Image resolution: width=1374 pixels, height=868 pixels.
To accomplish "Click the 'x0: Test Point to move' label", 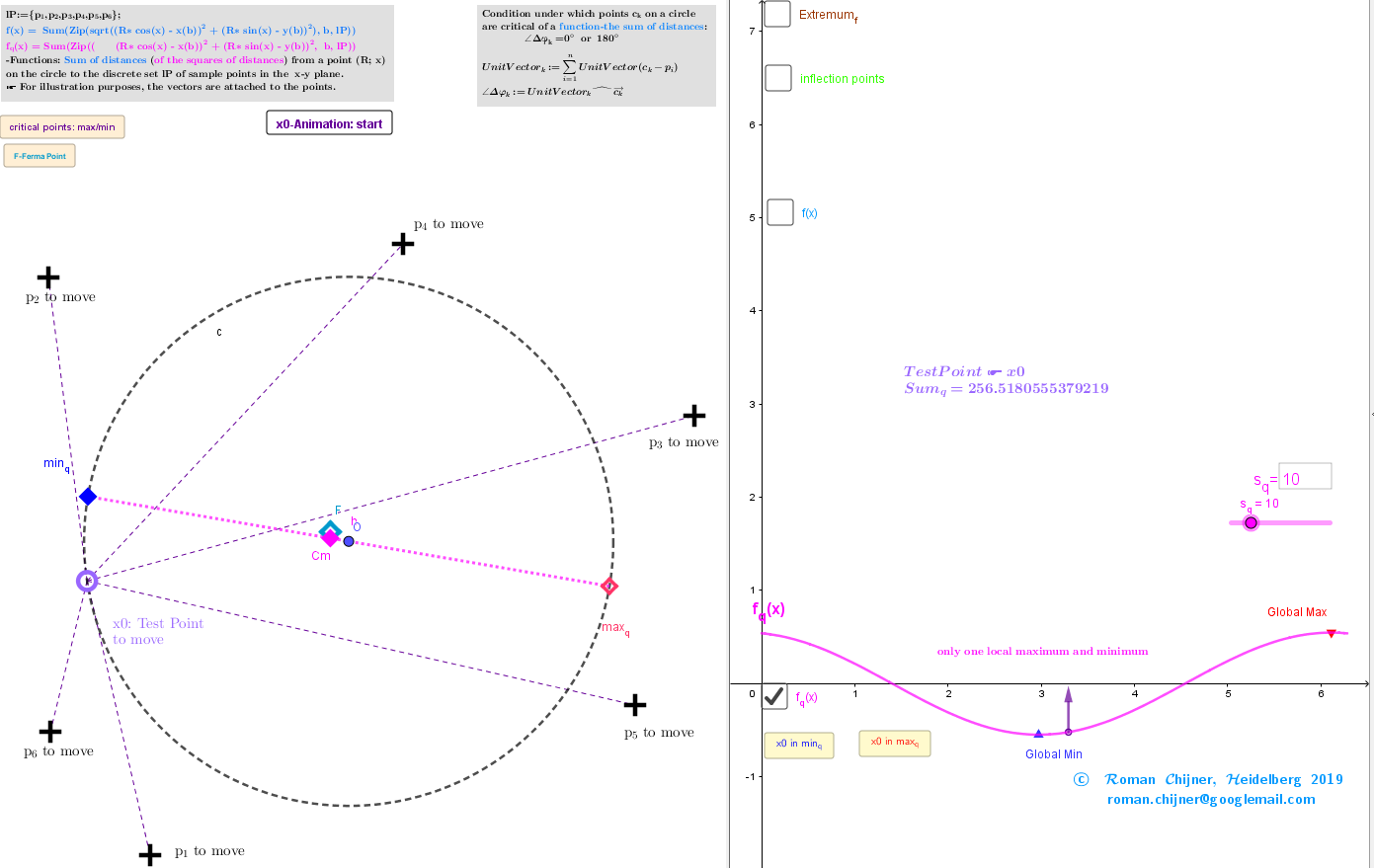I will click(158, 631).
